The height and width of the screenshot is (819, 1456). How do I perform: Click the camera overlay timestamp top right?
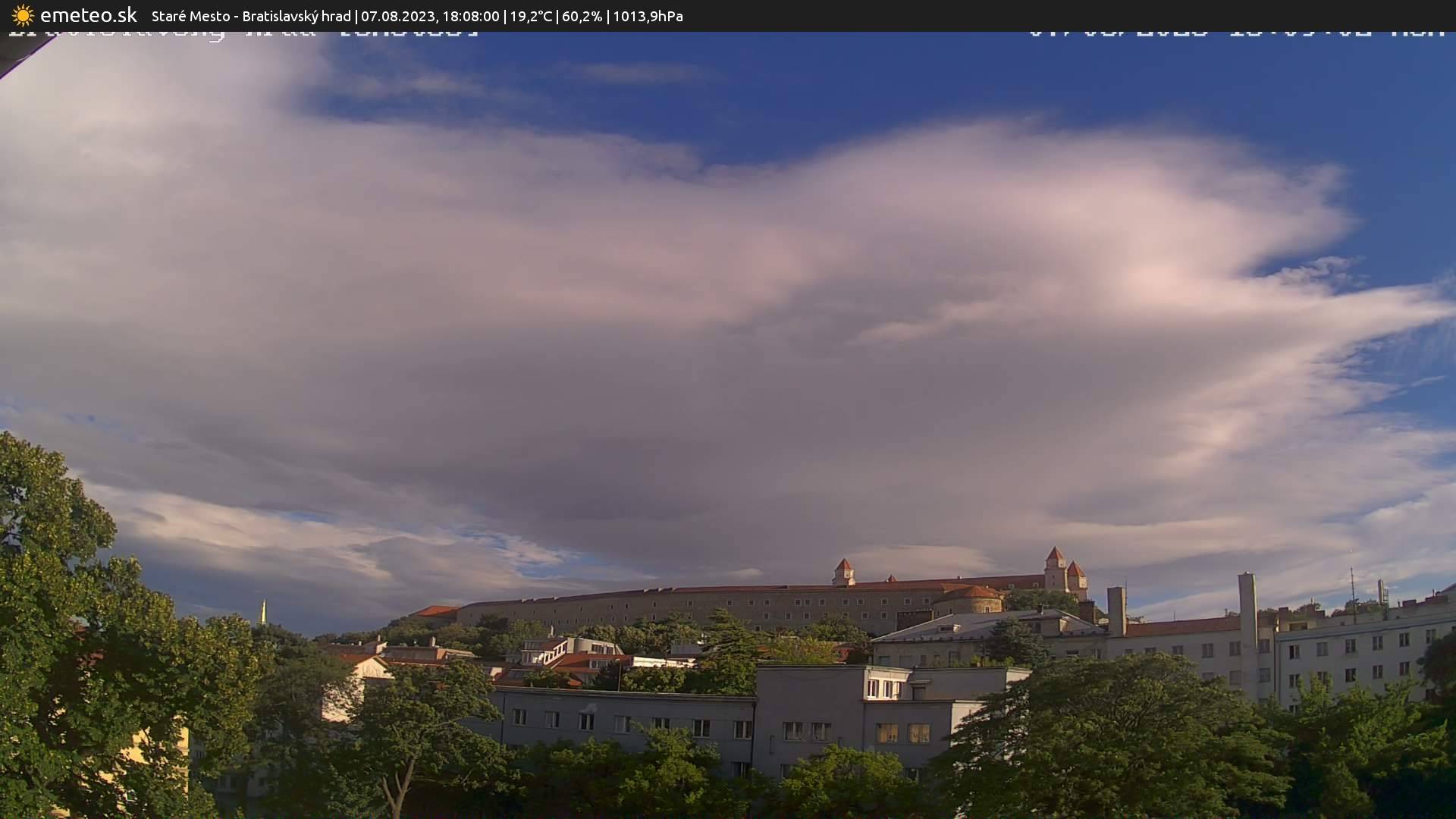pyautogui.click(x=1236, y=33)
